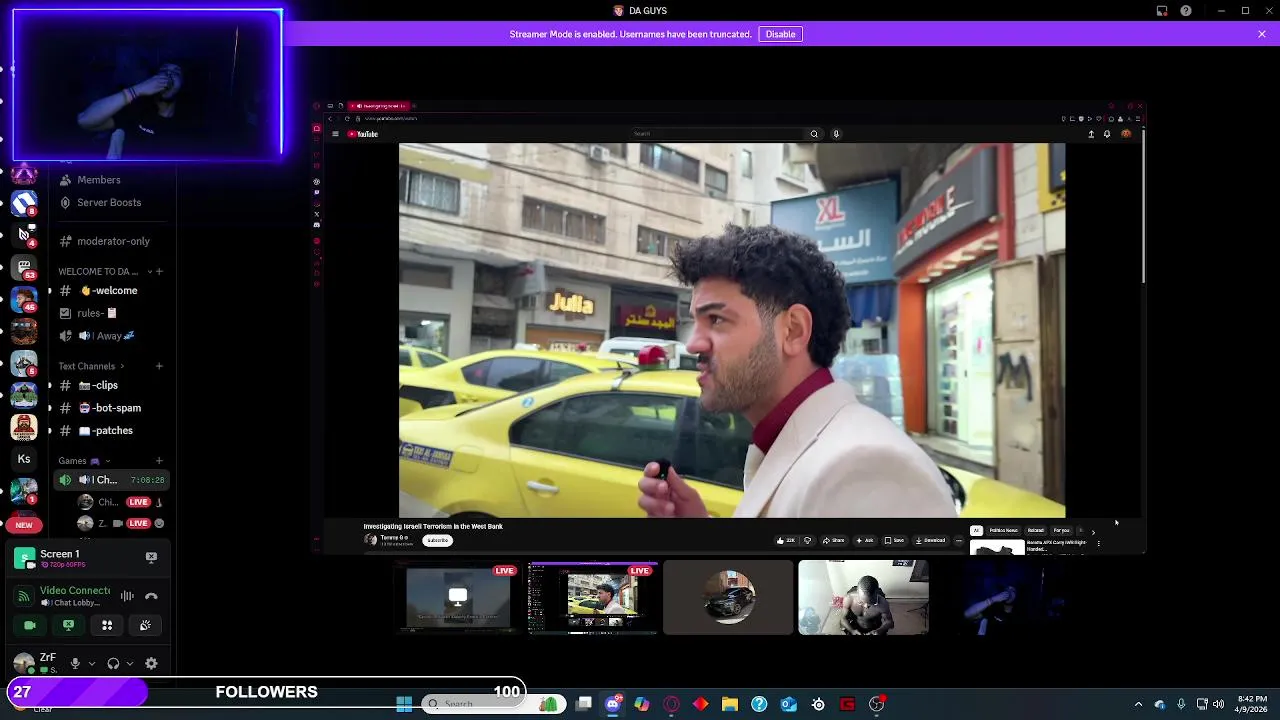
Task: Click the NEW unread indicator pill
Action: (x=24, y=525)
